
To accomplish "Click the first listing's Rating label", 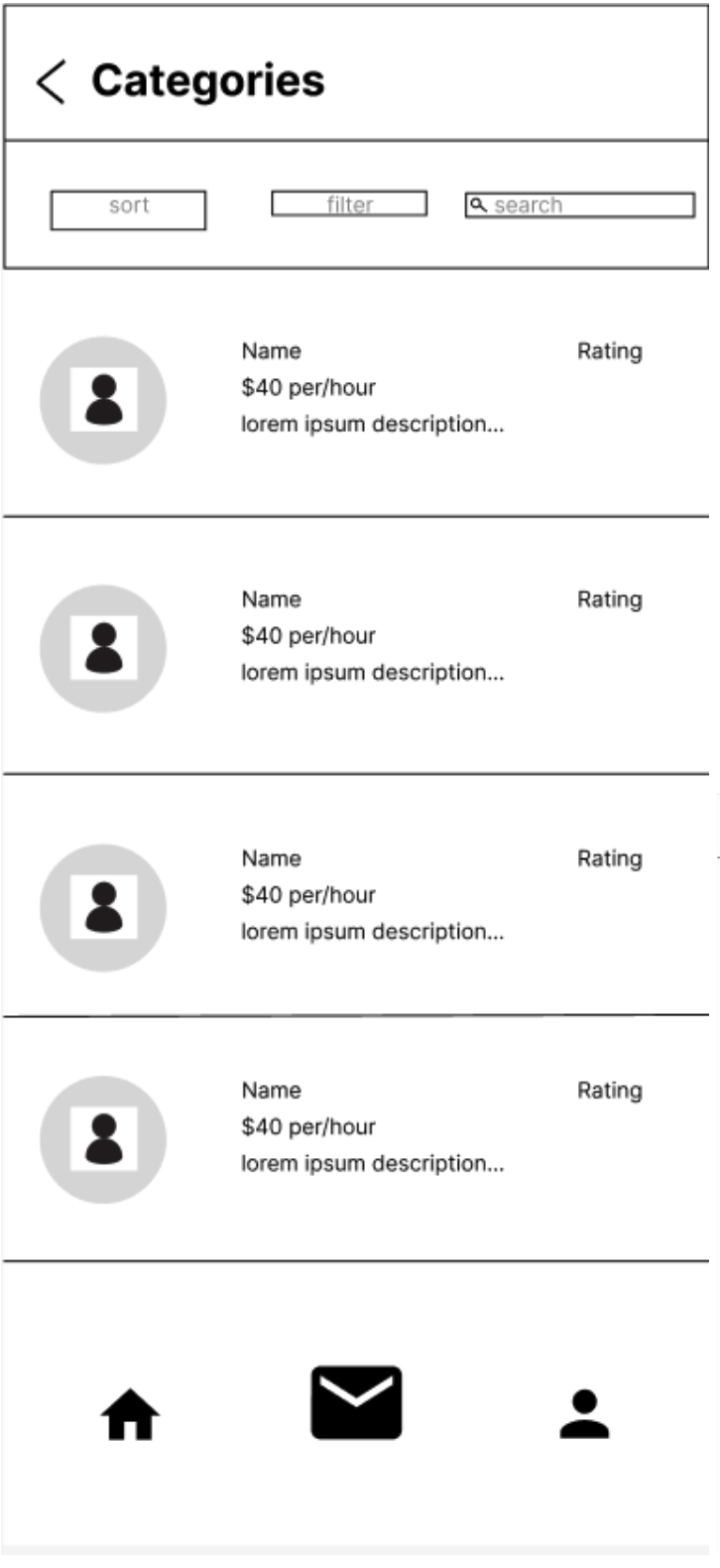I will 609,351.
